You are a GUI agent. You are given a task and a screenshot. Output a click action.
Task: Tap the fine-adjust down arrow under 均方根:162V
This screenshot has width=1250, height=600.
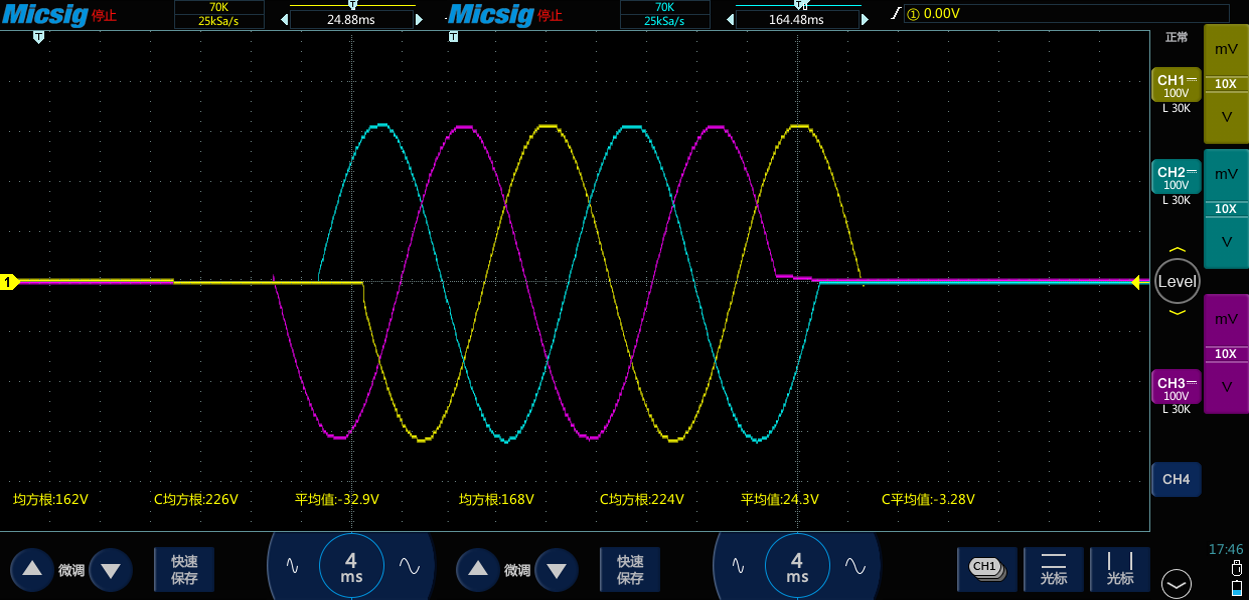click(x=110, y=570)
